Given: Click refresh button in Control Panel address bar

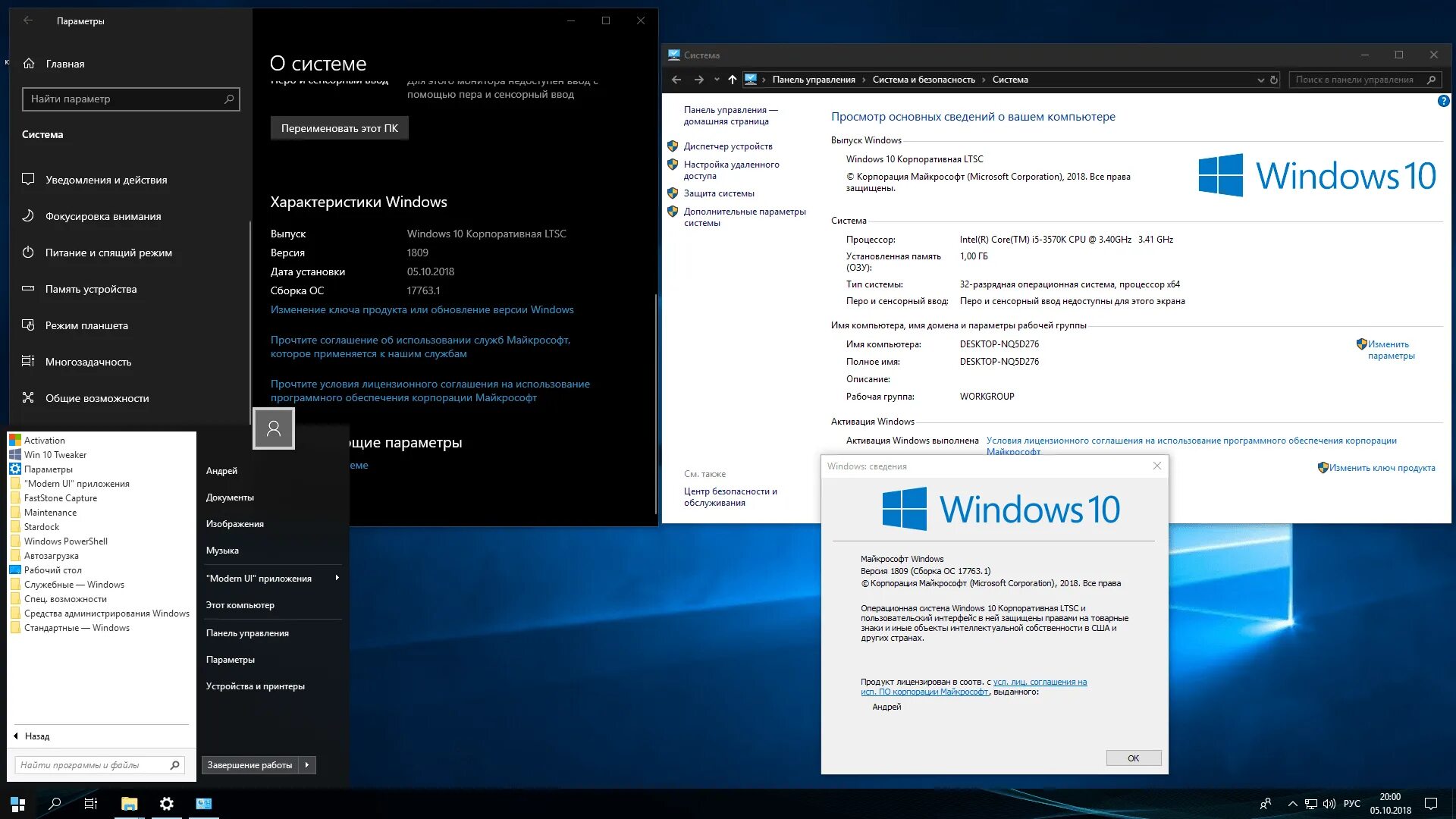Looking at the screenshot, I should tap(1274, 80).
